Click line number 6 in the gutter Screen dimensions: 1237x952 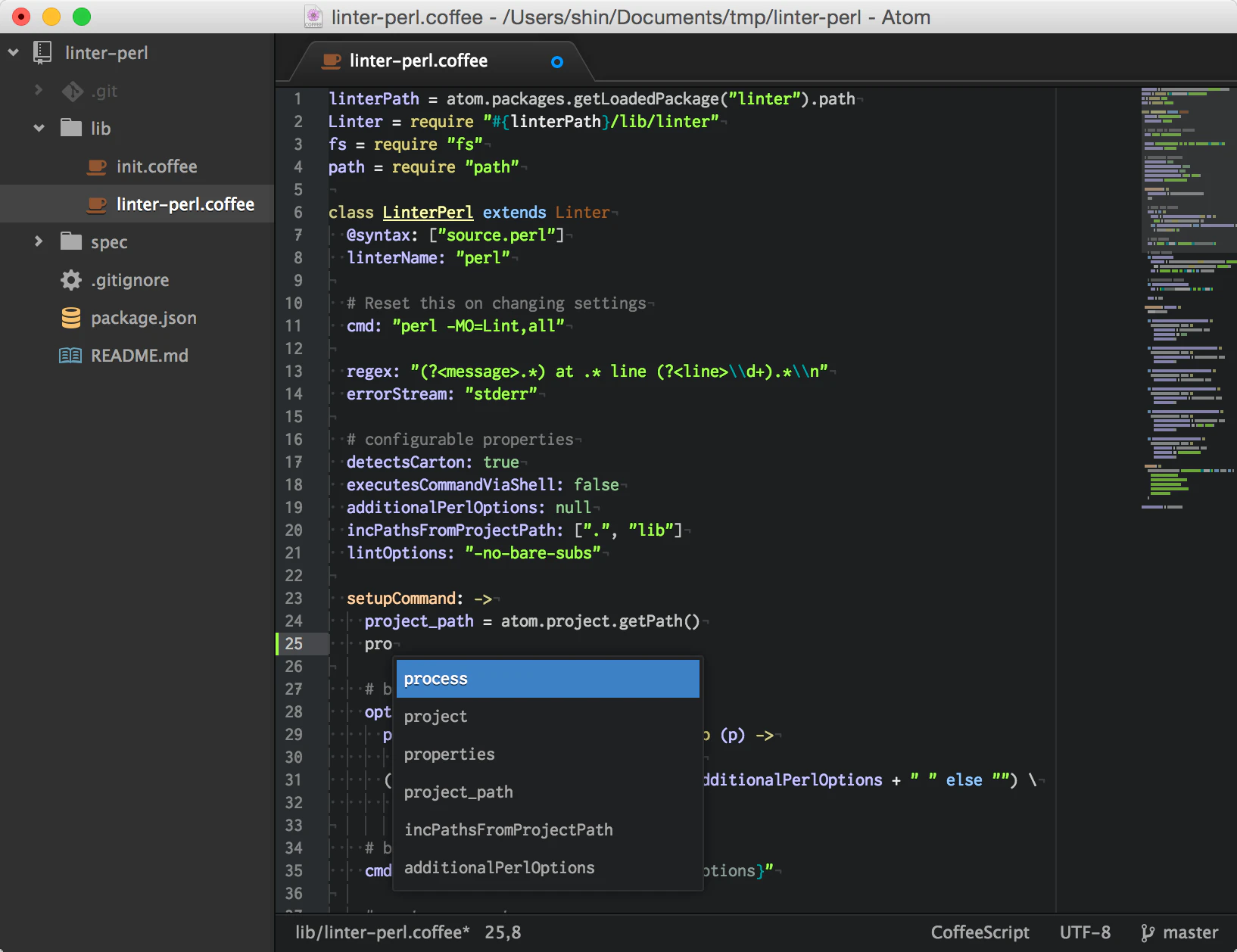(x=298, y=213)
